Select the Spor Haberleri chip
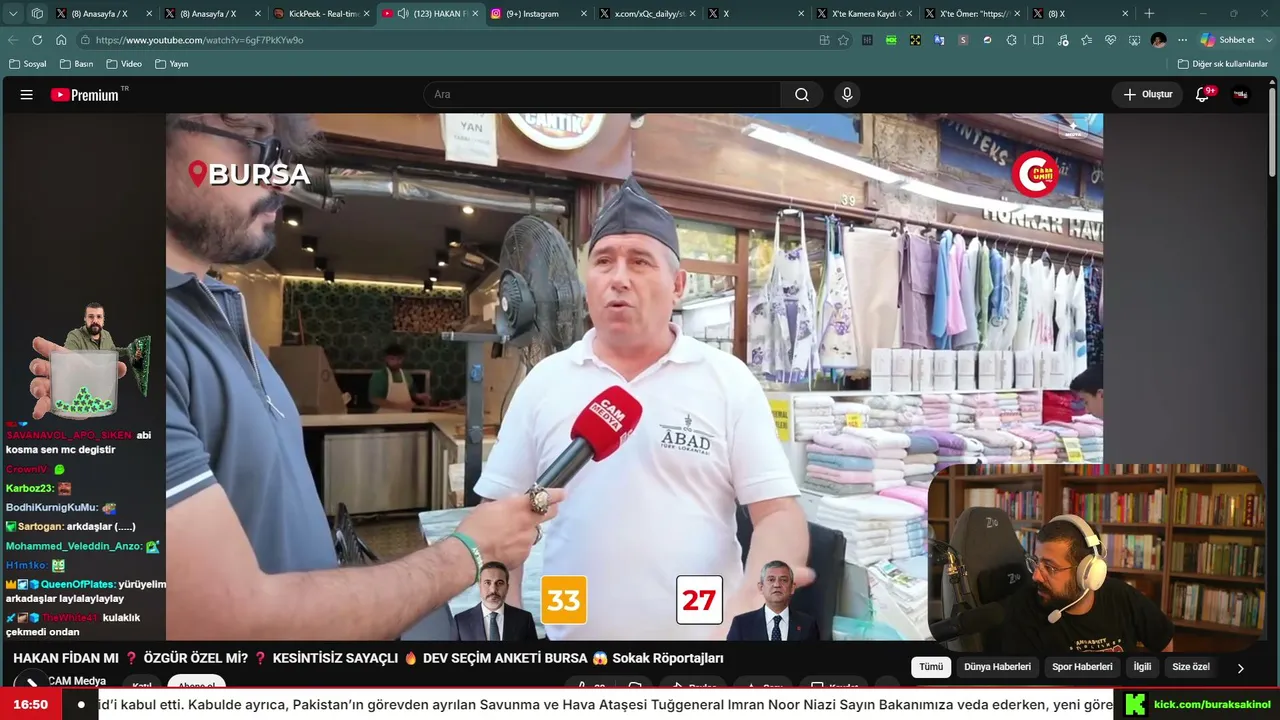Screen dimensions: 1280x720 coord(1082,667)
